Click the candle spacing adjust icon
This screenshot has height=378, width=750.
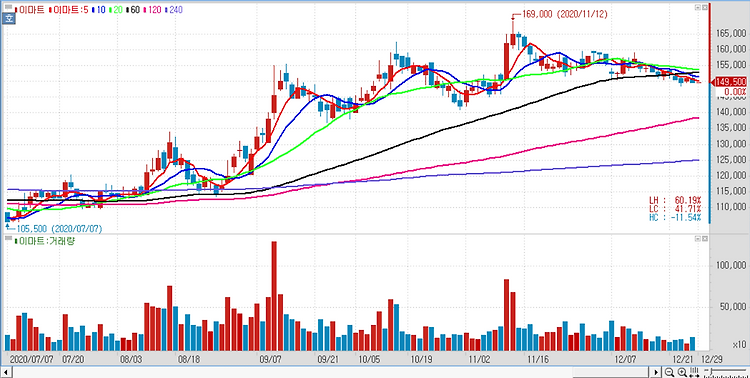(x=694, y=372)
